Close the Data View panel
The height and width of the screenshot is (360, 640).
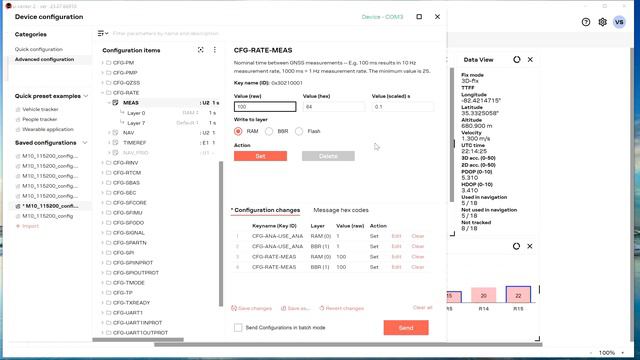pos(530,60)
